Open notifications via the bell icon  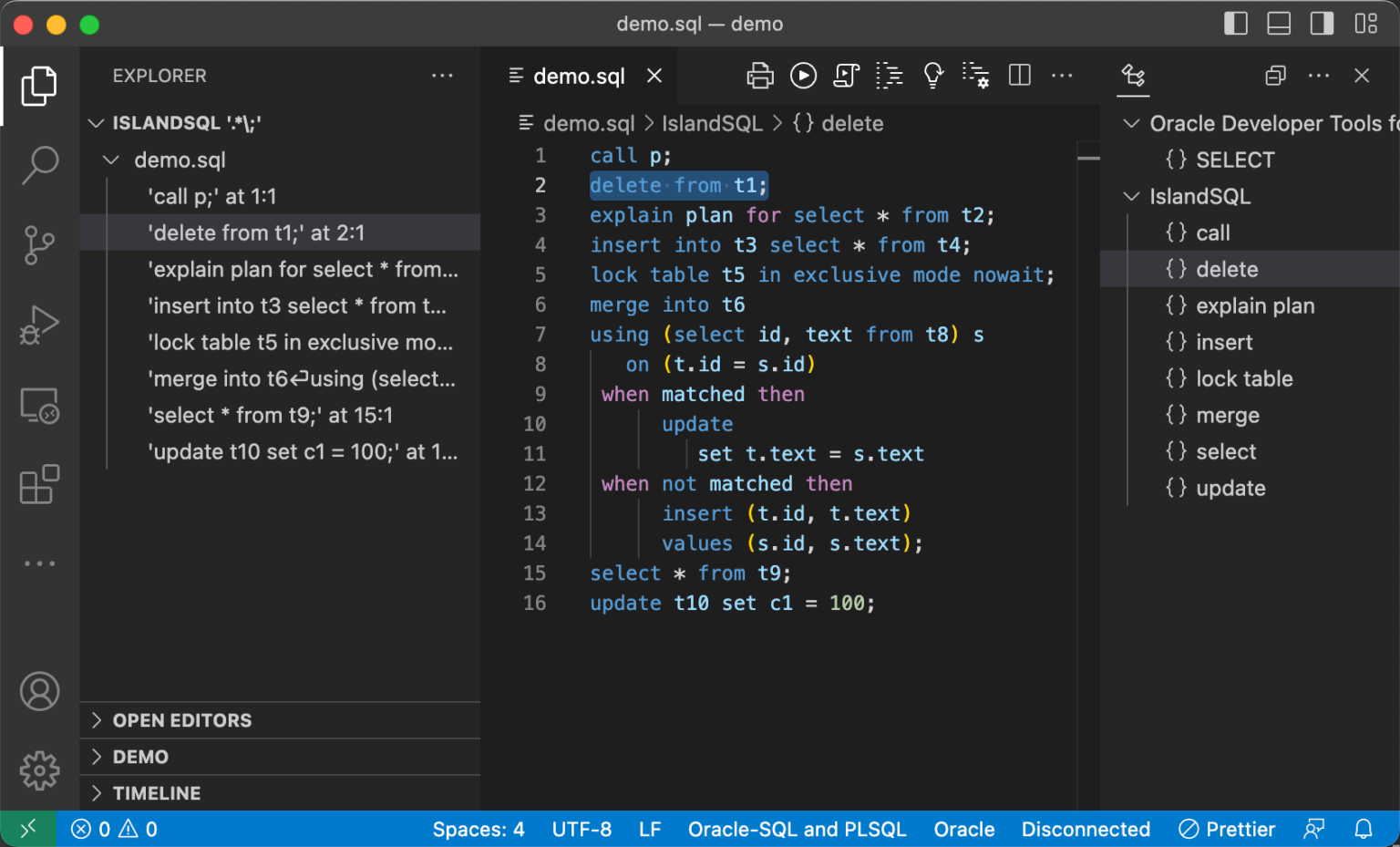[x=1364, y=829]
